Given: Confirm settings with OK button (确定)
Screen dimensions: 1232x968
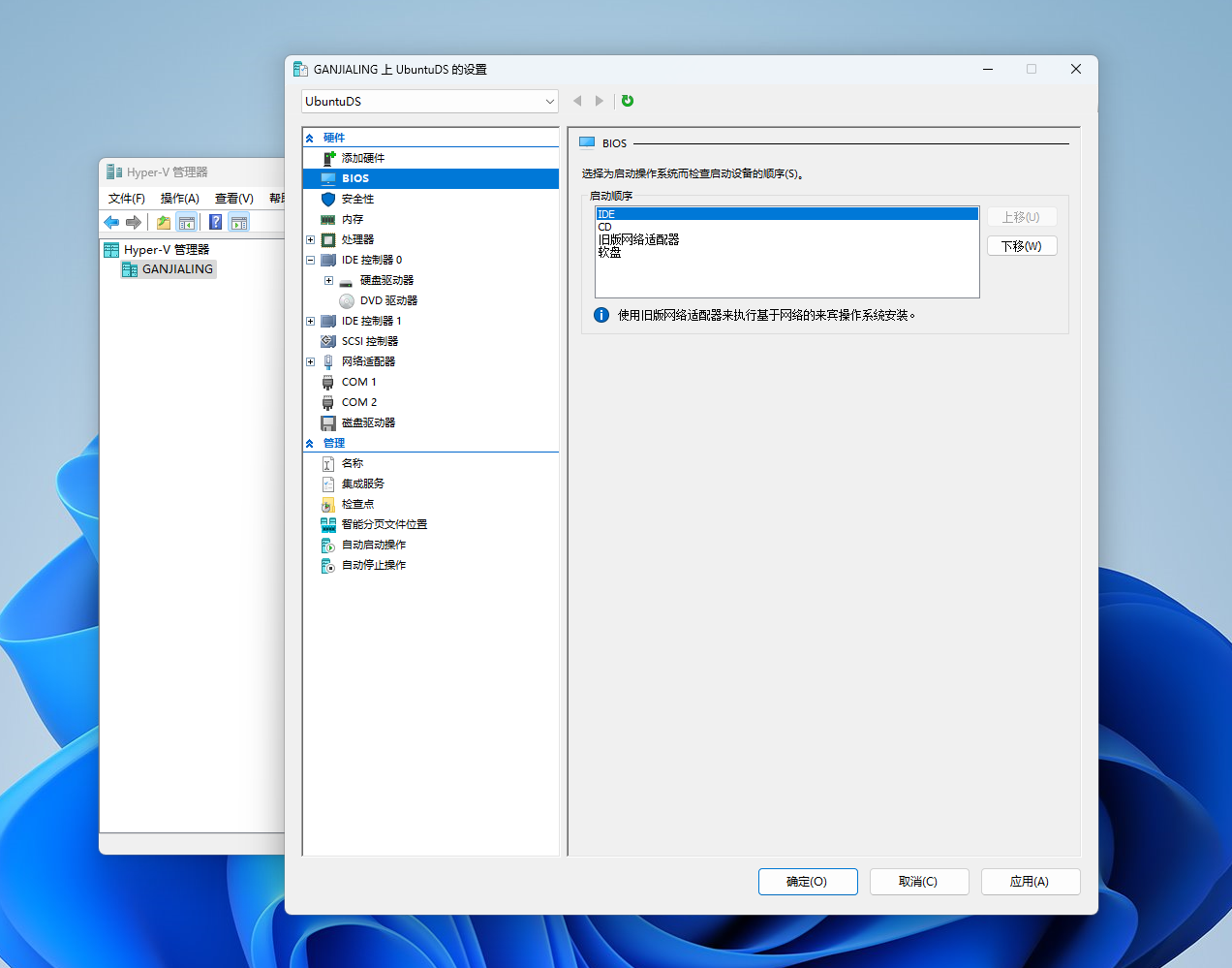Looking at the screenshot, I should pyautogui.click(x=808, y=882).
